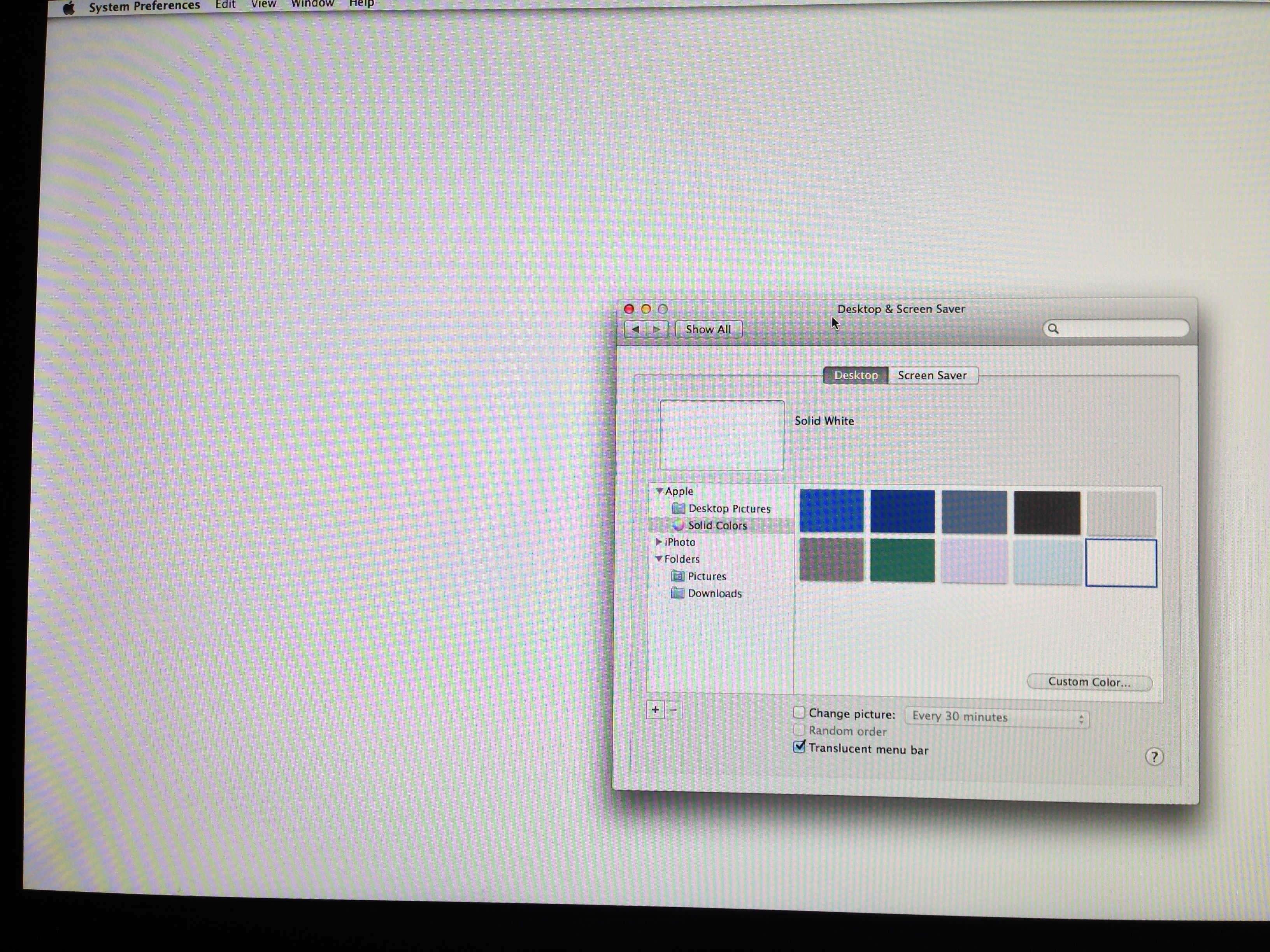The height and width of the screenshot is (952, 1270).
Task: Click the Show All button
Action: 708,329
